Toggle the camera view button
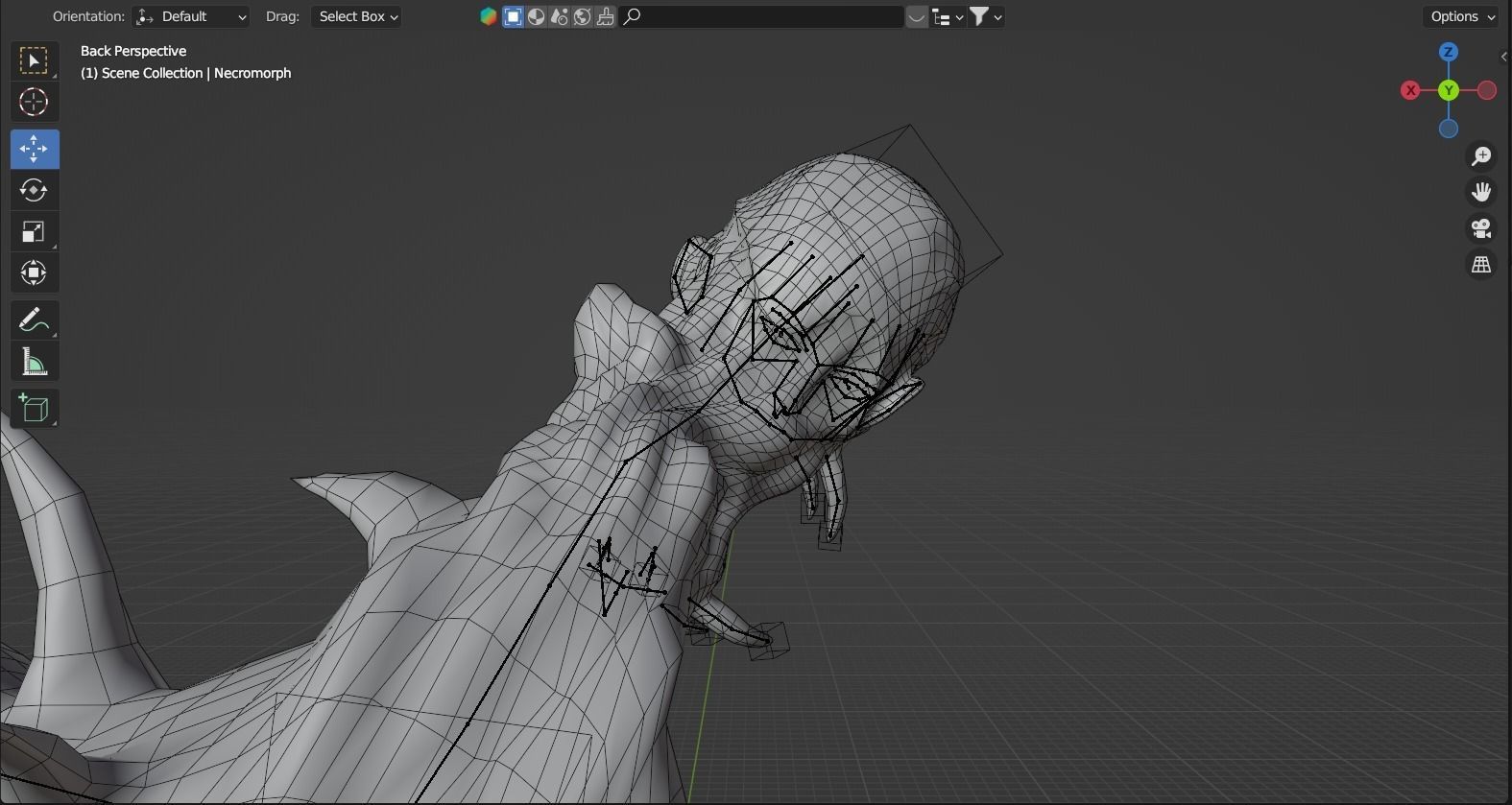This screenshot has height=805, width=1512. (1481, 228)
